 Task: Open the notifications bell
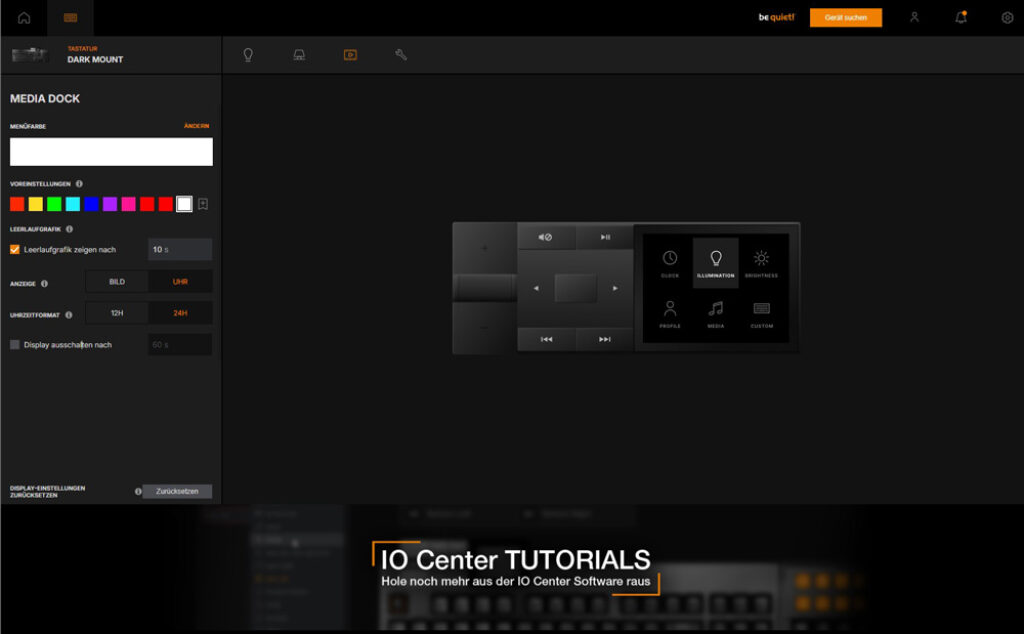click(x=961, y=18)
